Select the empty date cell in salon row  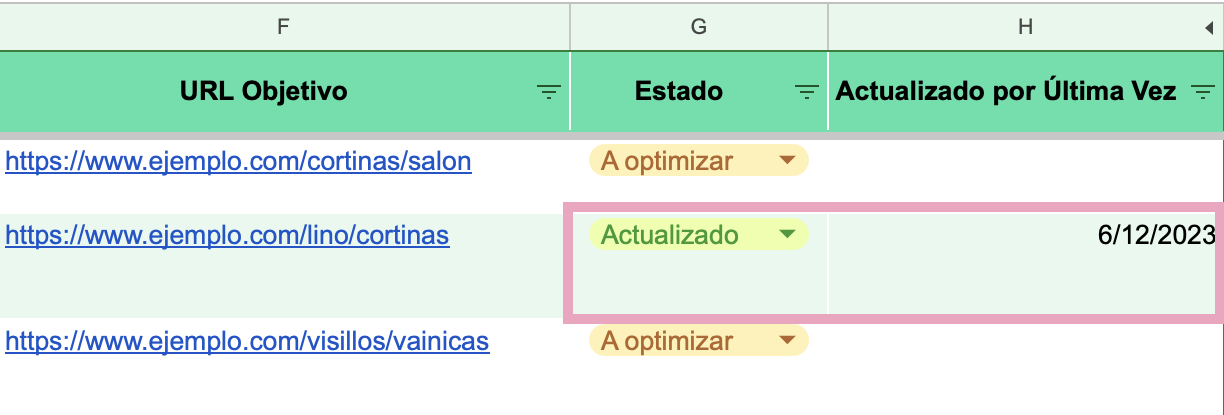point(1024,160)
